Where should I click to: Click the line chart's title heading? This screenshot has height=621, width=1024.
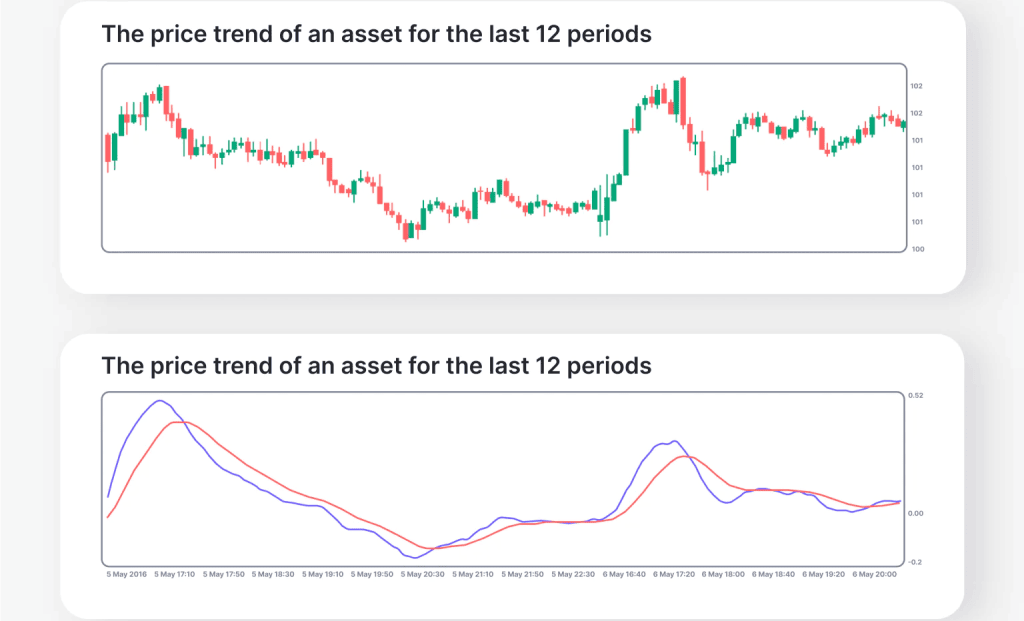tap(377, 365)
